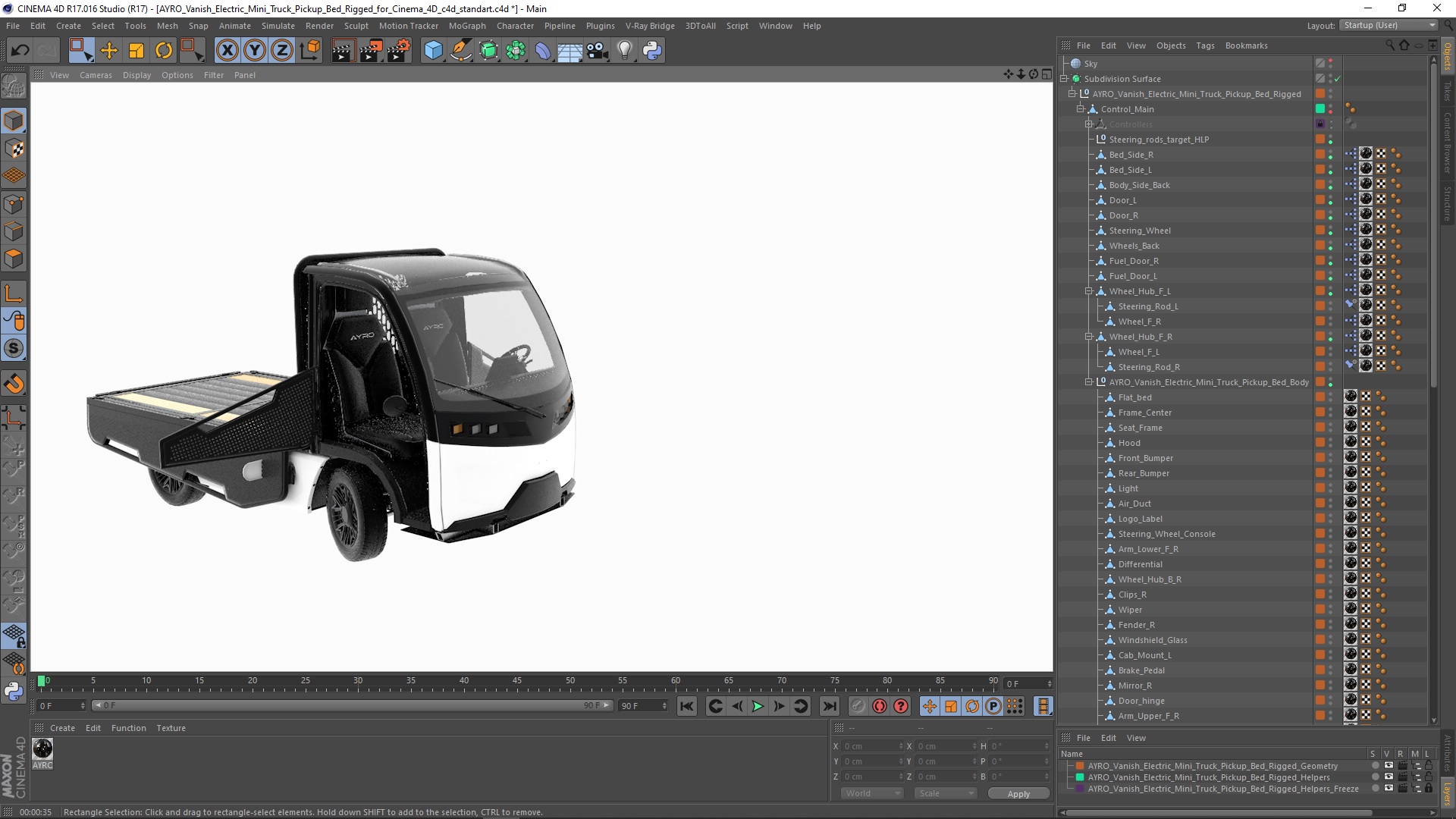Viewport: 1456px width, 819px height.
Task: Switch to Polygons mode
Action: tap(14, 259)
